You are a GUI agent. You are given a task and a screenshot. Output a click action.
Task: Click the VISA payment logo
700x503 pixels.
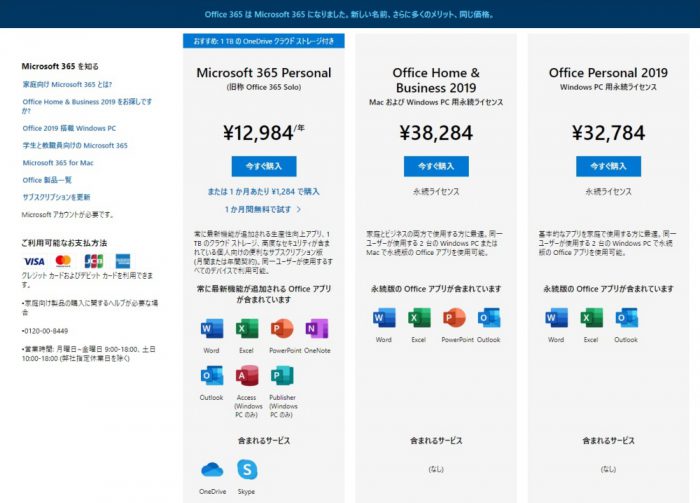coord(34,262)
